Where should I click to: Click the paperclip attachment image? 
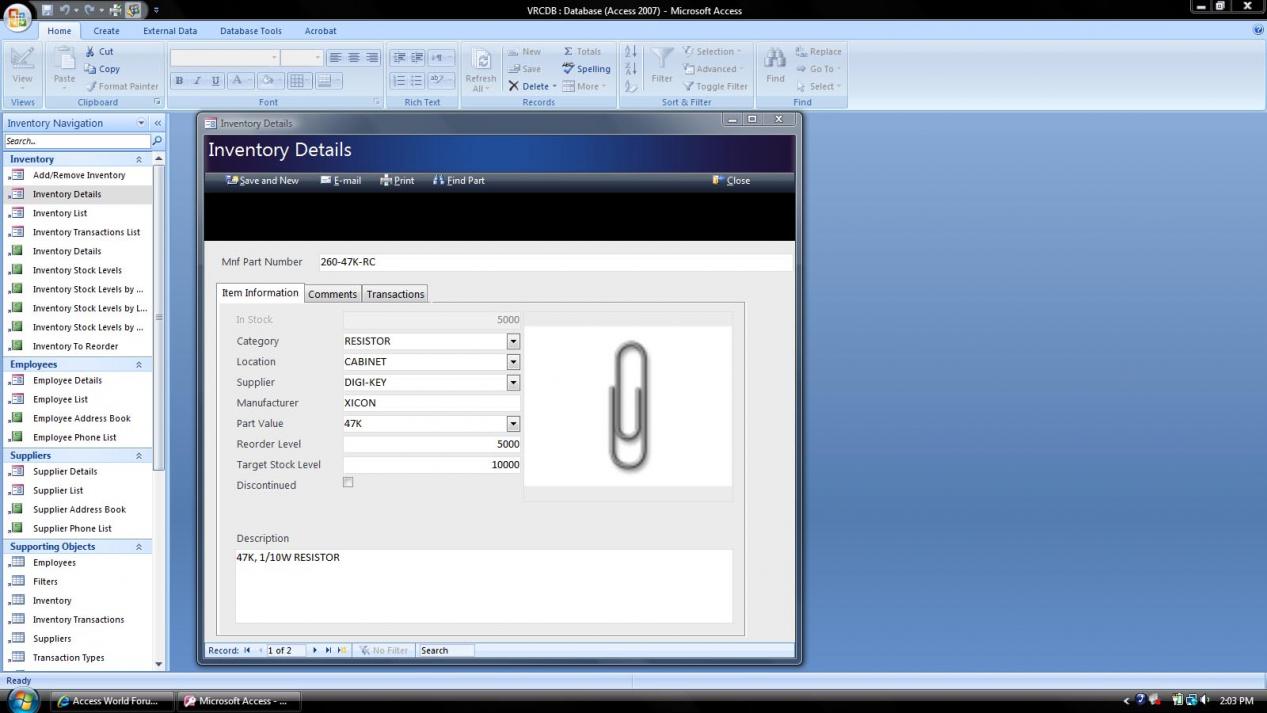coord(628,406)
